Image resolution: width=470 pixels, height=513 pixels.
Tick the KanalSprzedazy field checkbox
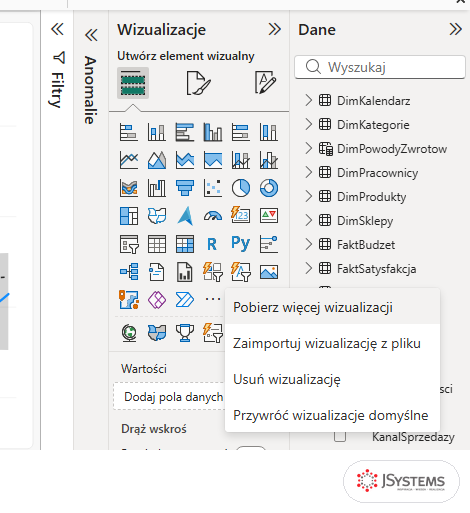340,436
